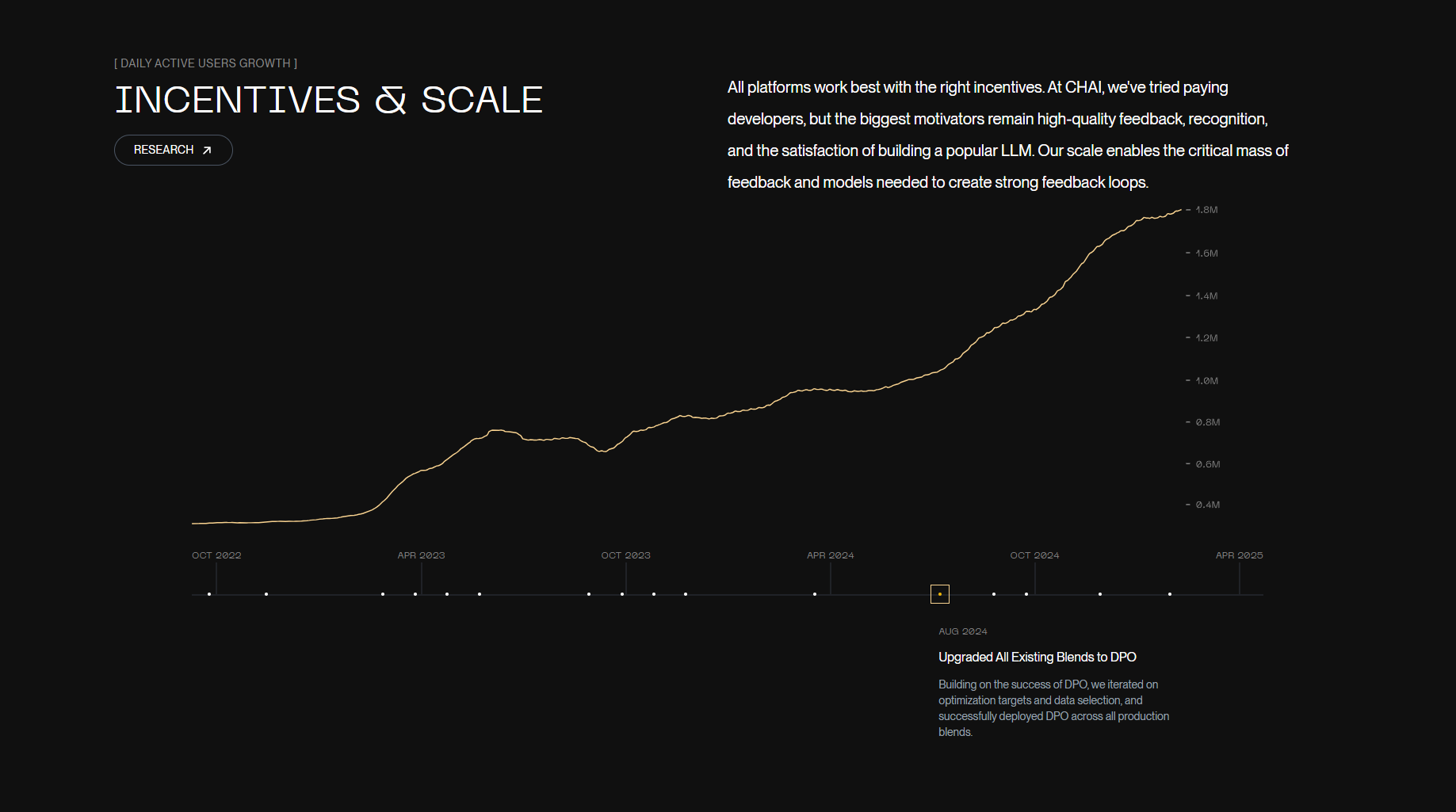Screen dimensions: 1456x812
Task: Select the timeline dot just left of Oct 2024 tick
Action: (1026, 594)
